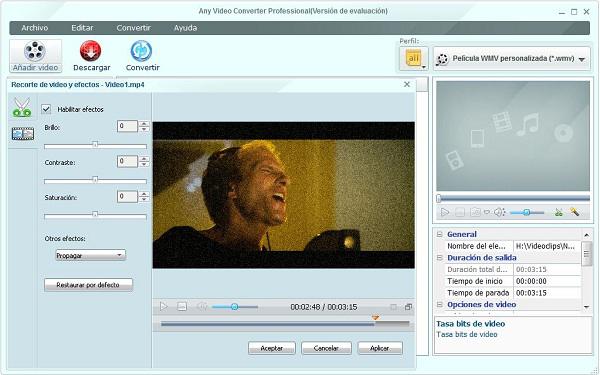Click the orange playhead marker on the dialog timeline
This screenshot has width=600, height=375.
[375, 318]
